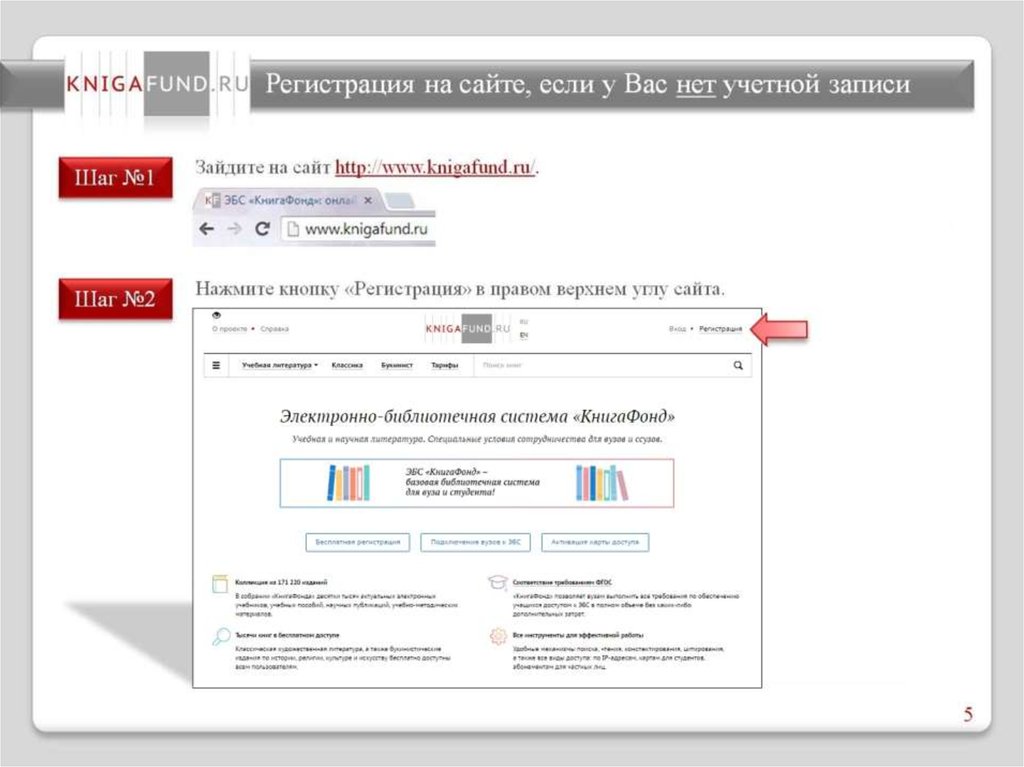Image resolution: width=1024 pixels, height=767 pixels.
Task: Click the book collection icon
Action: 220,583
